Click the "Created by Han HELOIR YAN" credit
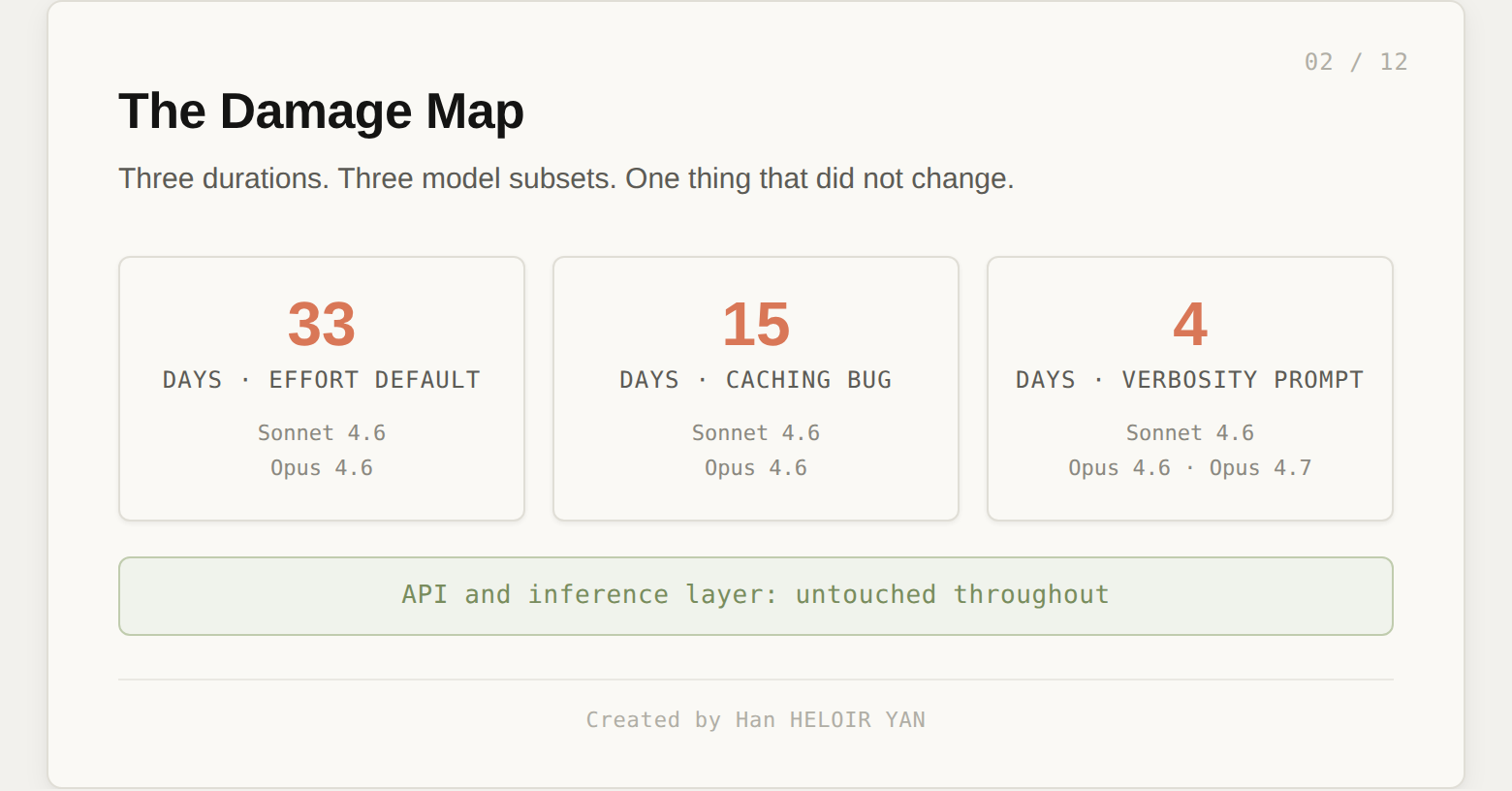 coord(756,720)
